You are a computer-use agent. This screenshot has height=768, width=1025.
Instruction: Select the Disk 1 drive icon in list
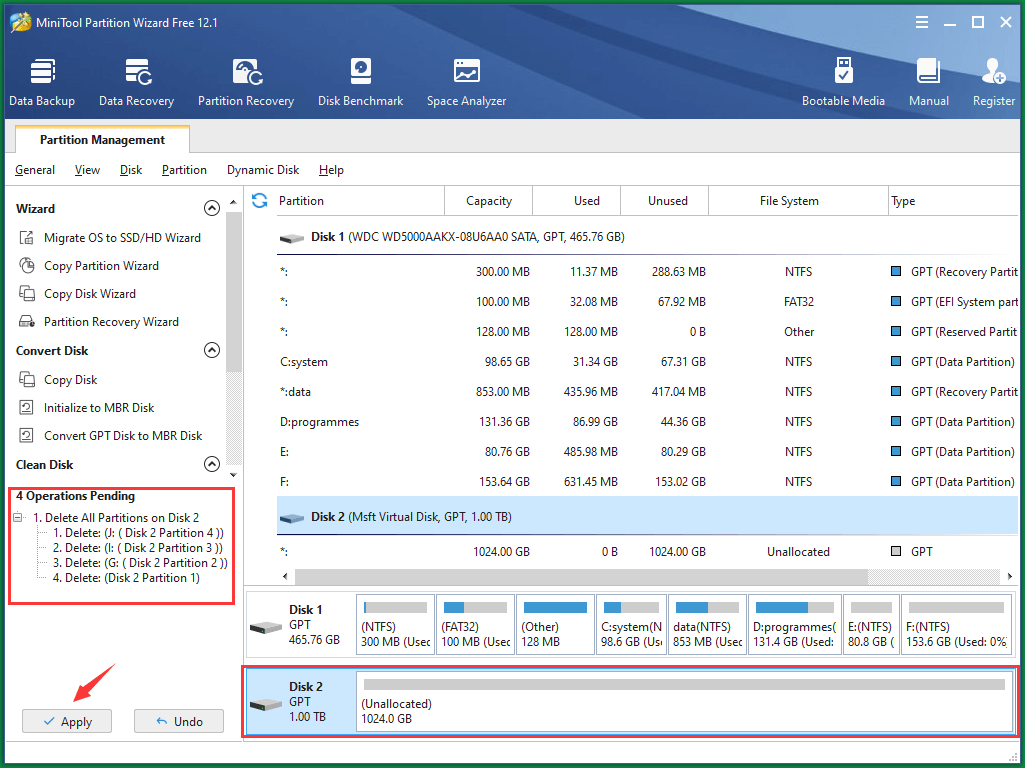[x=292, y=238]
